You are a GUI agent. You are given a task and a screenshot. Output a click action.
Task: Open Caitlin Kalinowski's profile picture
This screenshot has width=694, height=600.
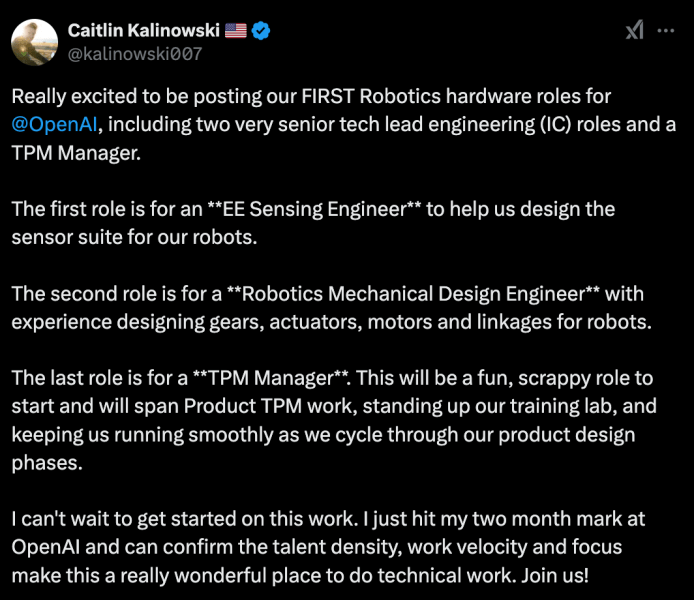33,41
